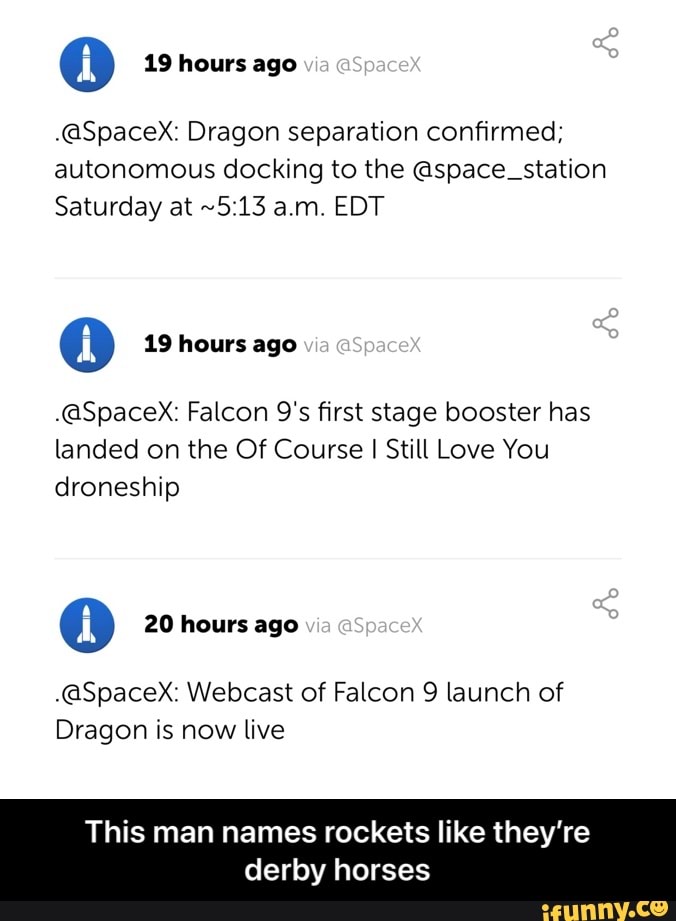Open the "Dragon is now live" text line
676x921 pixels.
[170, 730]
